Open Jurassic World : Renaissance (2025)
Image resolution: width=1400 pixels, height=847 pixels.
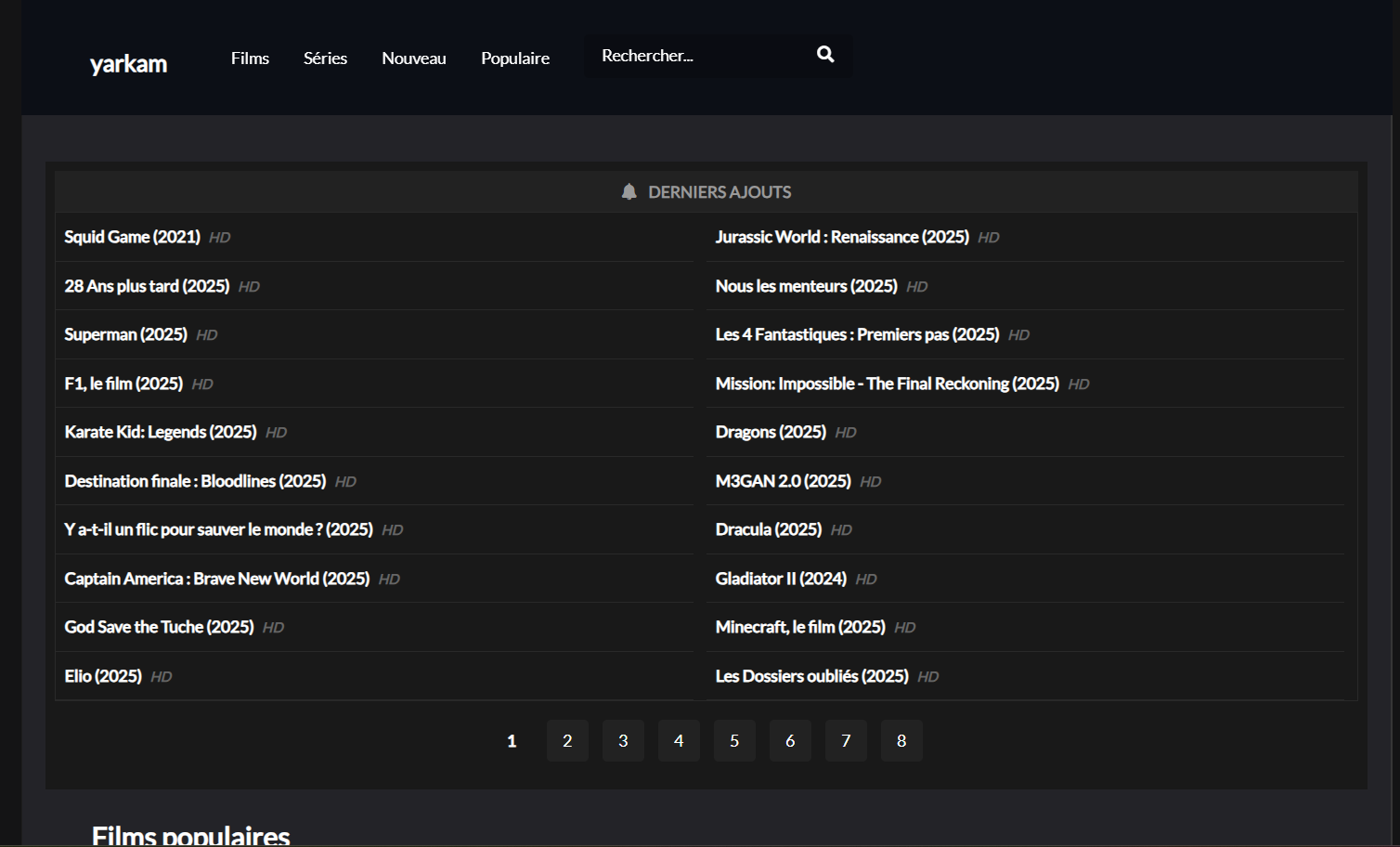(x=841, y=237)
